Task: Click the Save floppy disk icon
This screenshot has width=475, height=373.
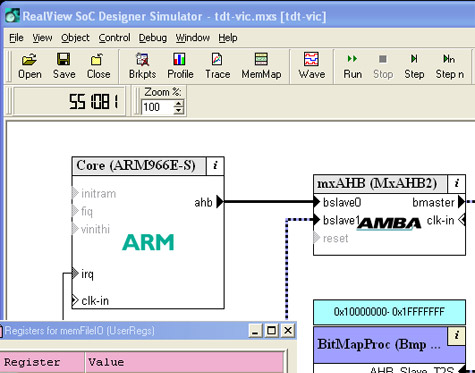Action: (64, 66)
